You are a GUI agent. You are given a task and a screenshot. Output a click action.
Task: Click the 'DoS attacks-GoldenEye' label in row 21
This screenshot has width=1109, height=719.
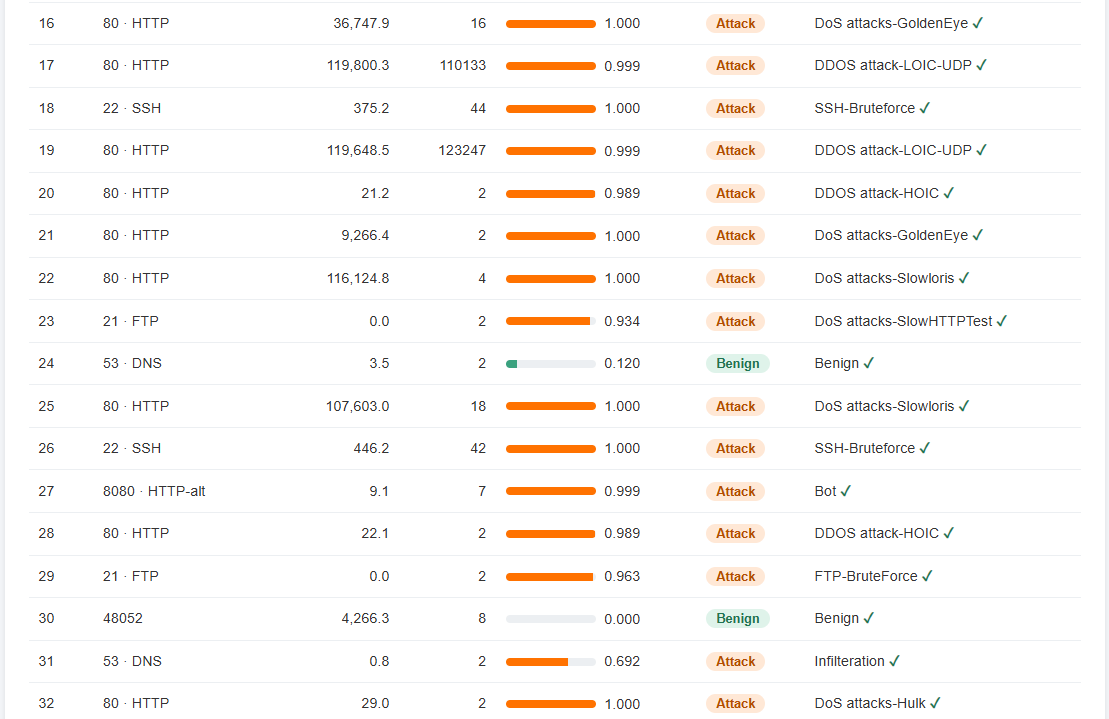(891, 235)
